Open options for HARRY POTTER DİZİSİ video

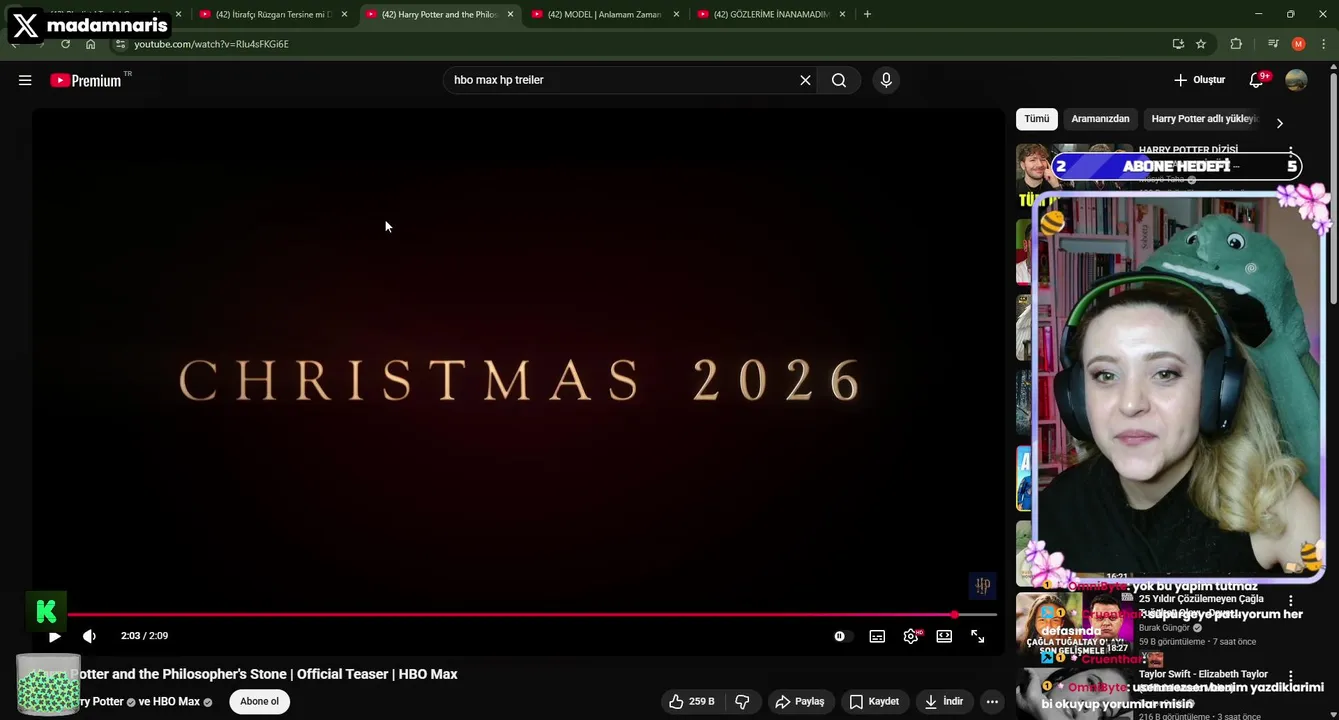pos(1291,152)
